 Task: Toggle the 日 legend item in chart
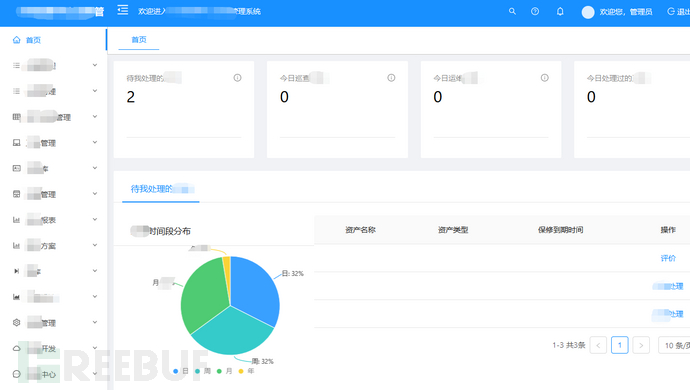181,371
